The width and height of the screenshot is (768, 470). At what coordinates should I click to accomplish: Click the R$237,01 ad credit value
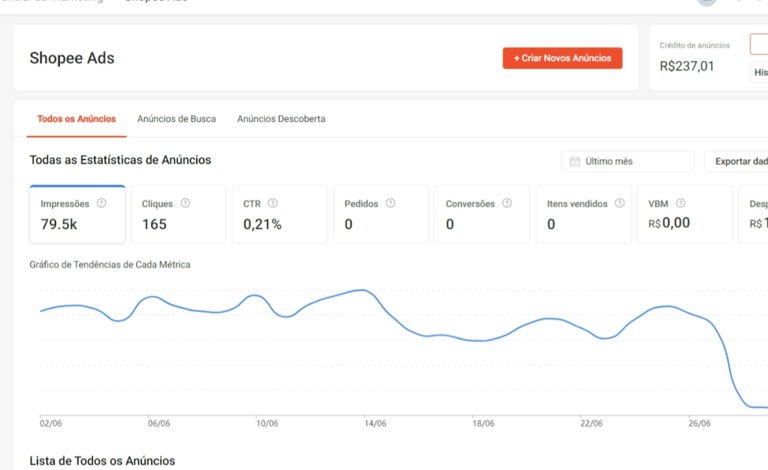[687, 66]
